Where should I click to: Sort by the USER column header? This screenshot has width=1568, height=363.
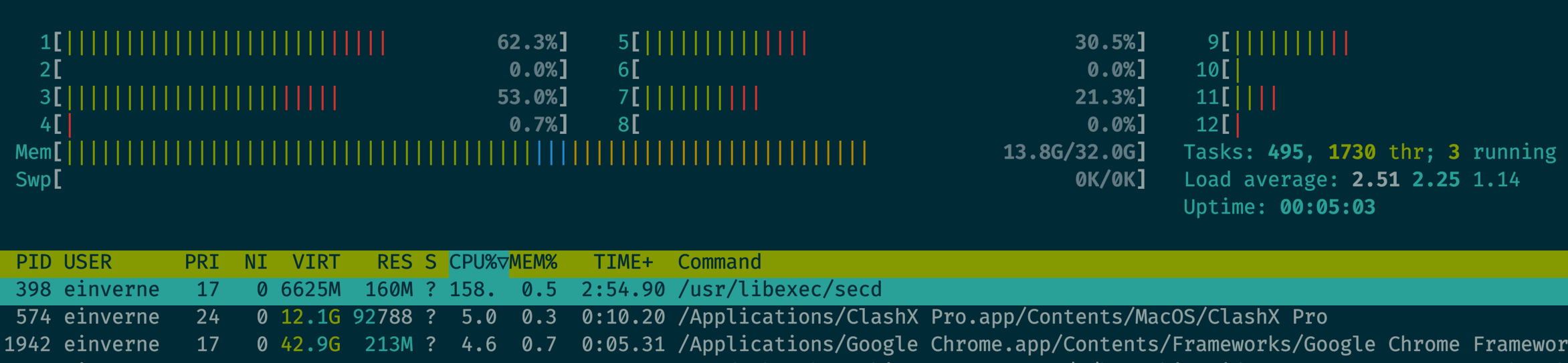88,262
